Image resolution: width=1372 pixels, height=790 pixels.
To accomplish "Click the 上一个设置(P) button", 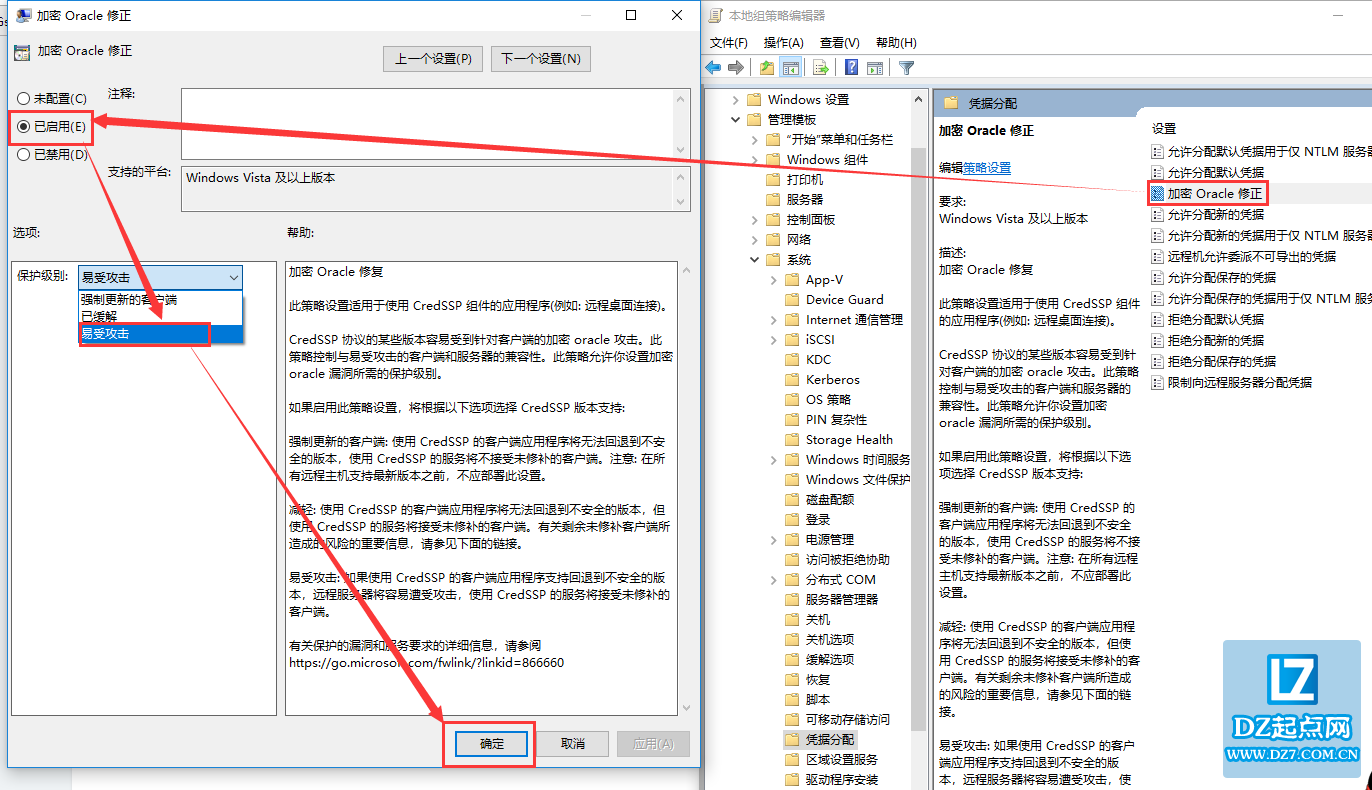I will 433,59.
